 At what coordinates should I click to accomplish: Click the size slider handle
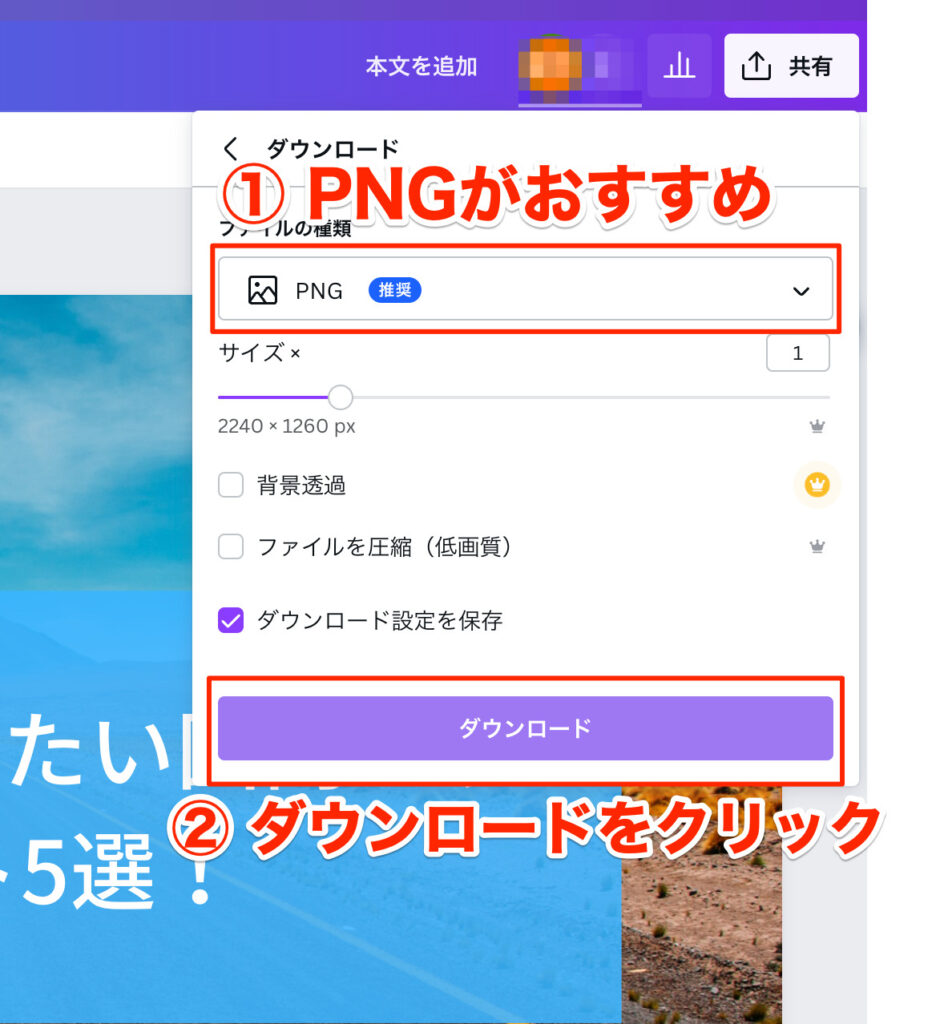click(340, 397)
